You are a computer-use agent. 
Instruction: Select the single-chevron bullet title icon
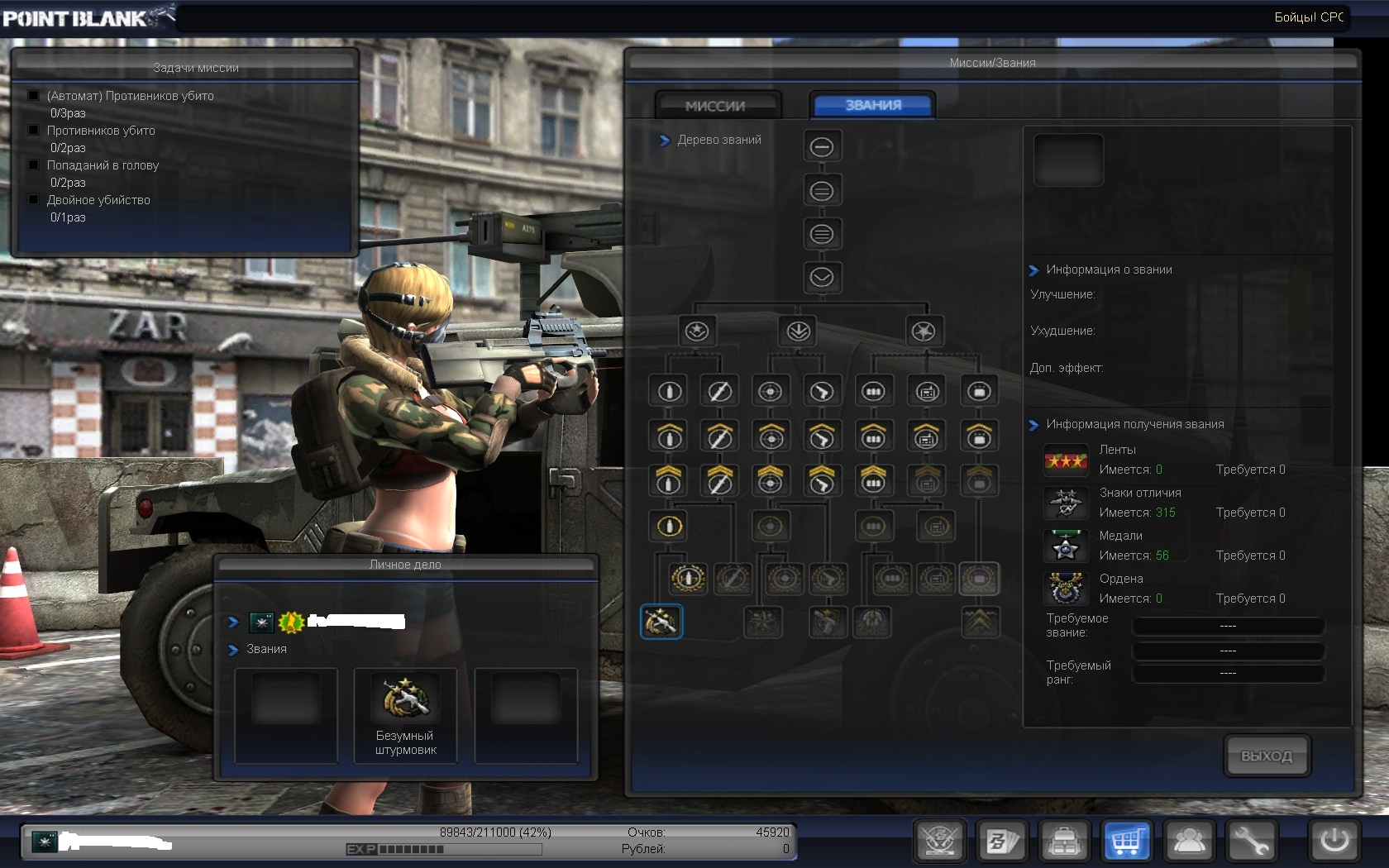[669, 436]
